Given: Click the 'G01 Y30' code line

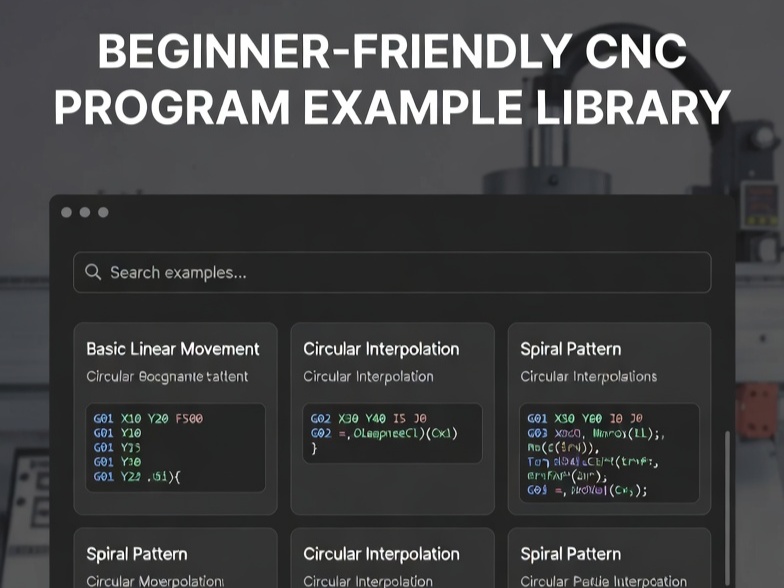Looking at the screenshot, I should click(118, 462).
